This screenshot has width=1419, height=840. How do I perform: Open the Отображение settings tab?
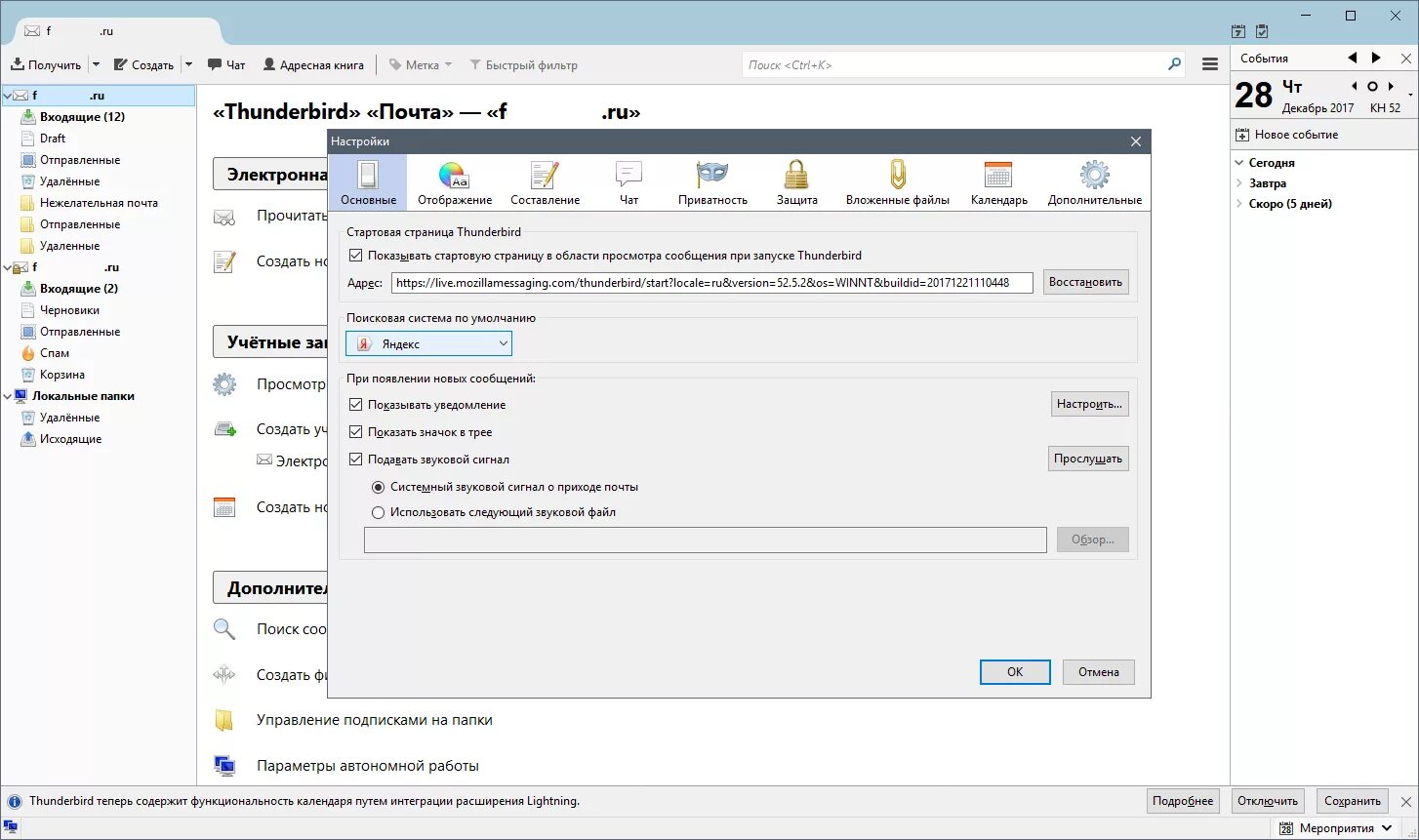click(x=455, y=182)
